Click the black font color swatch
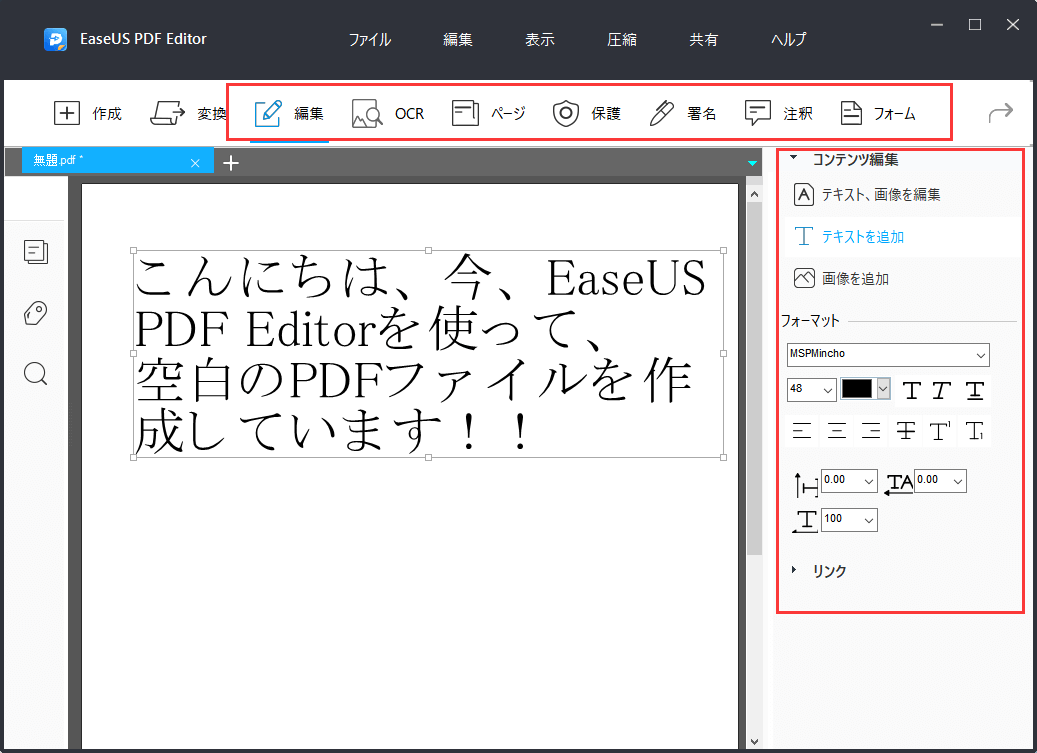 click(x=857, y=389)
